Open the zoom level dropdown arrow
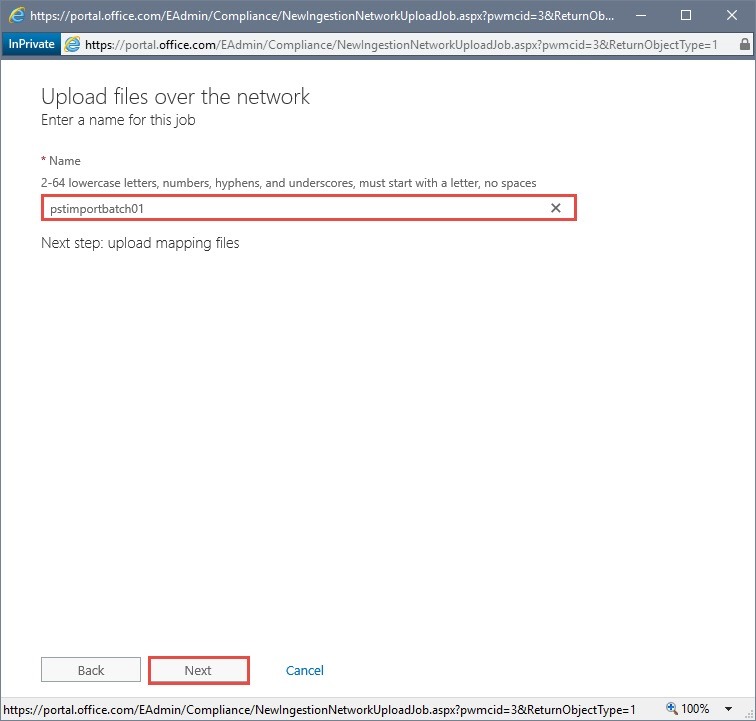 [729, 709]
